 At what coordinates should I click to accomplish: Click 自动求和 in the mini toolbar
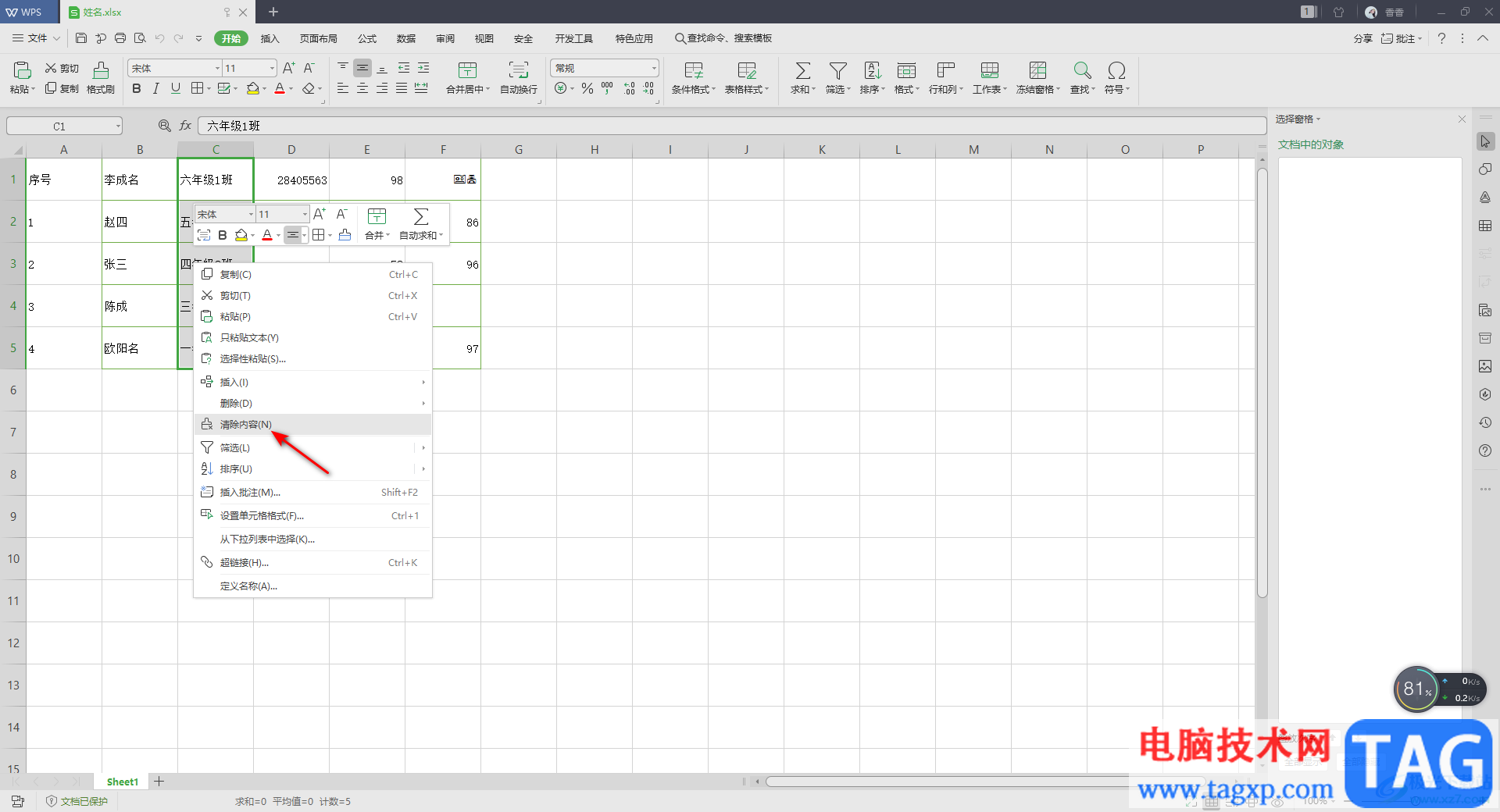coord(421,224)
